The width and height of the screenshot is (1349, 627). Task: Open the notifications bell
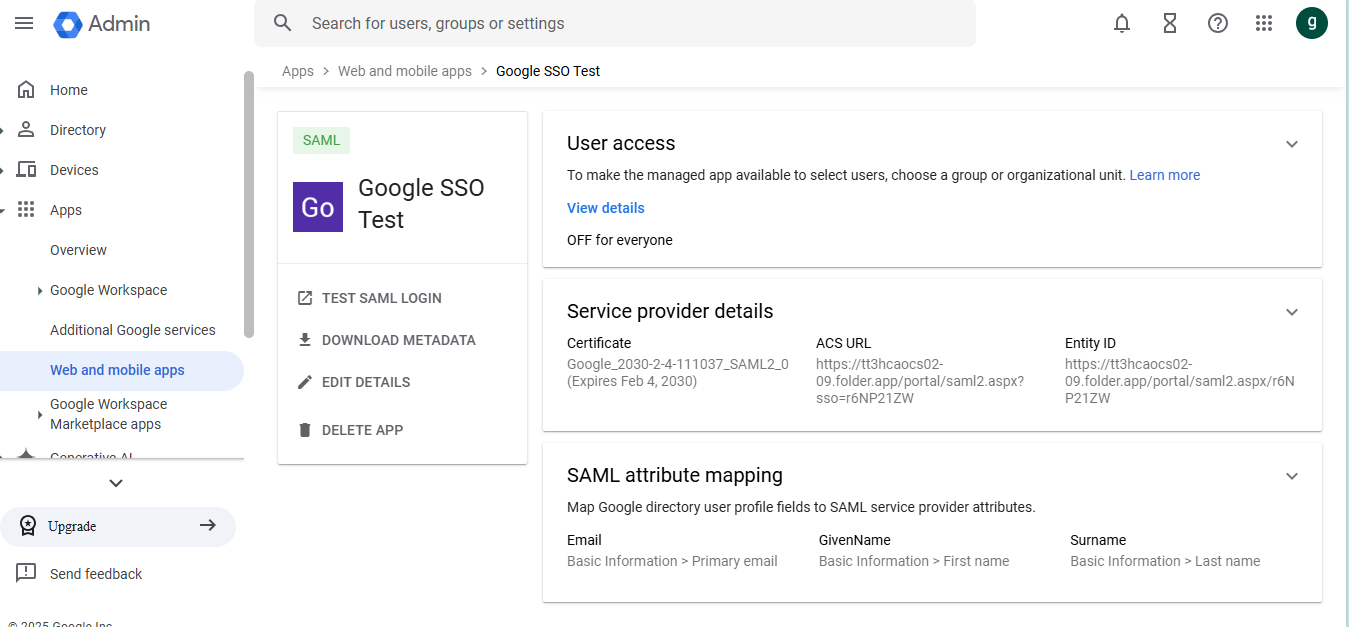coord(1122,23)
